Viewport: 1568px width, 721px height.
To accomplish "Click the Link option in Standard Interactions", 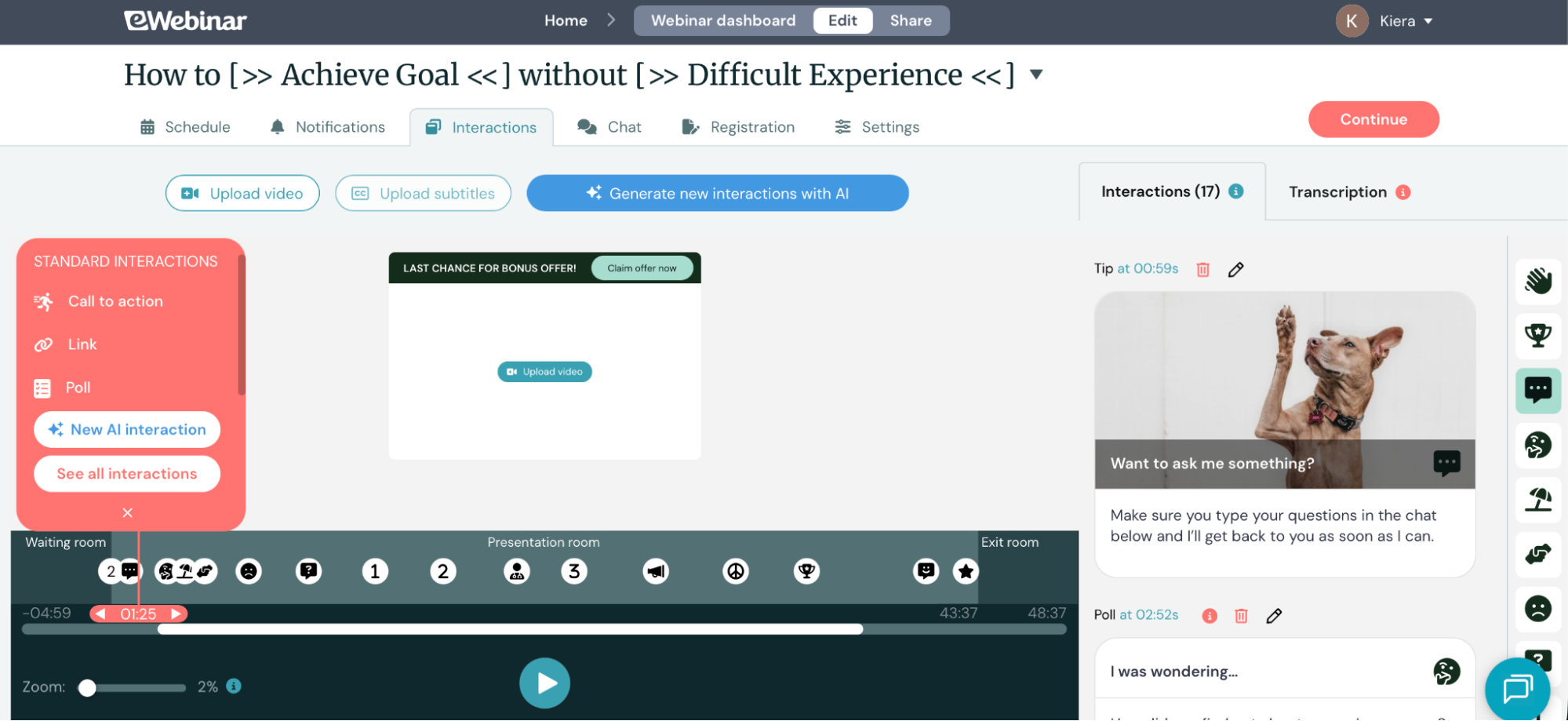I will pyautogui.click(x=82, y=344).
